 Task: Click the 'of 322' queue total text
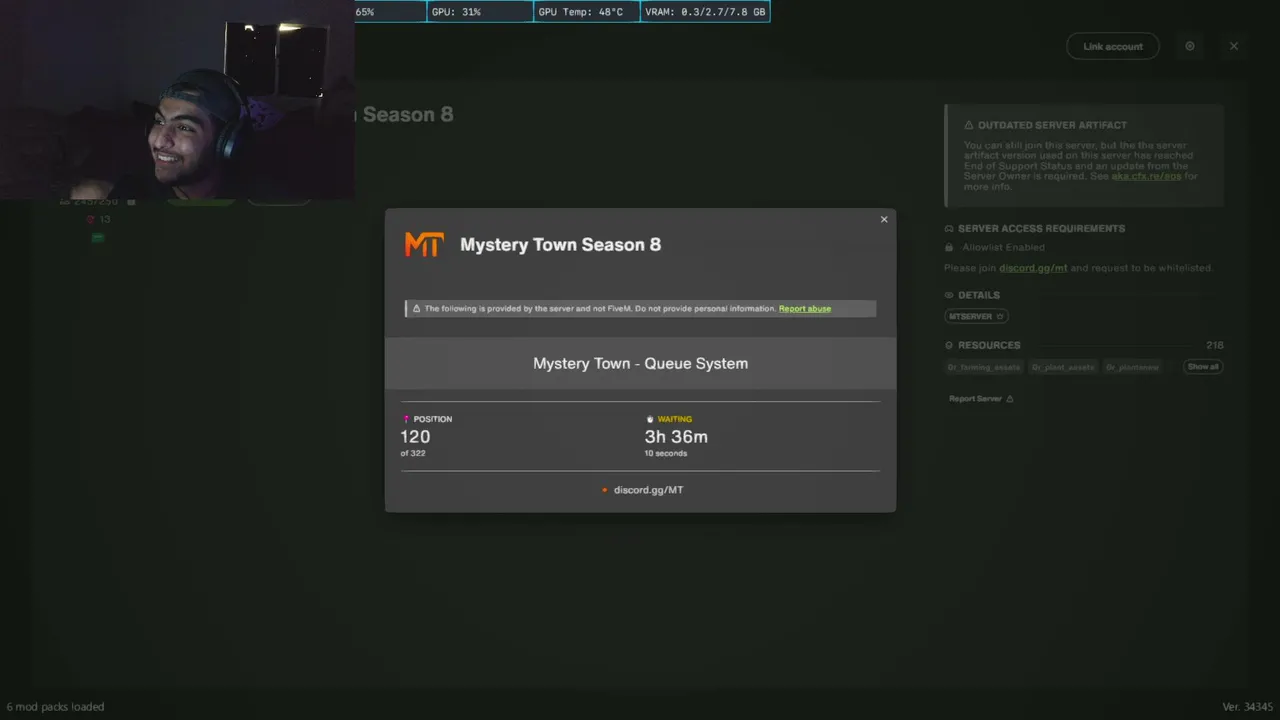413,454
